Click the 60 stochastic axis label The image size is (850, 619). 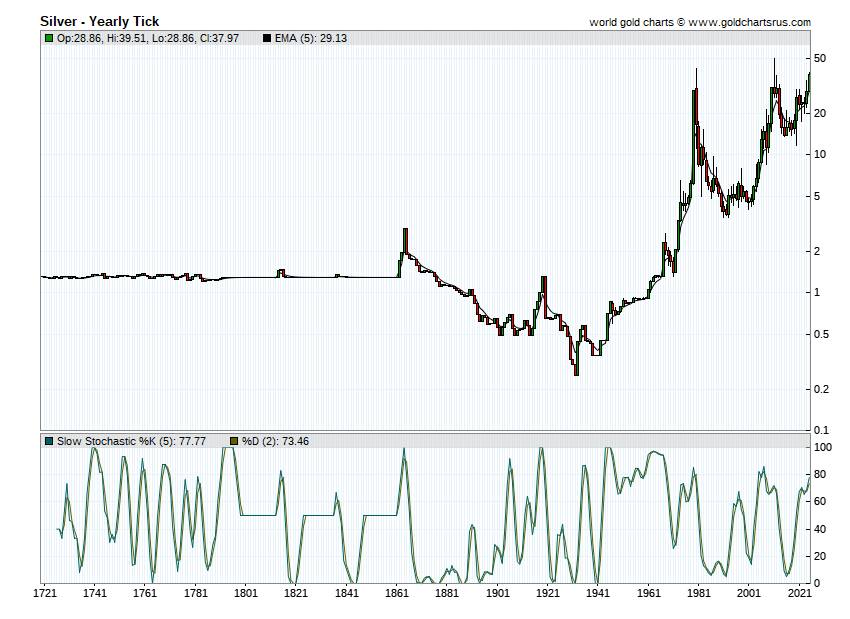coord(820,501)
